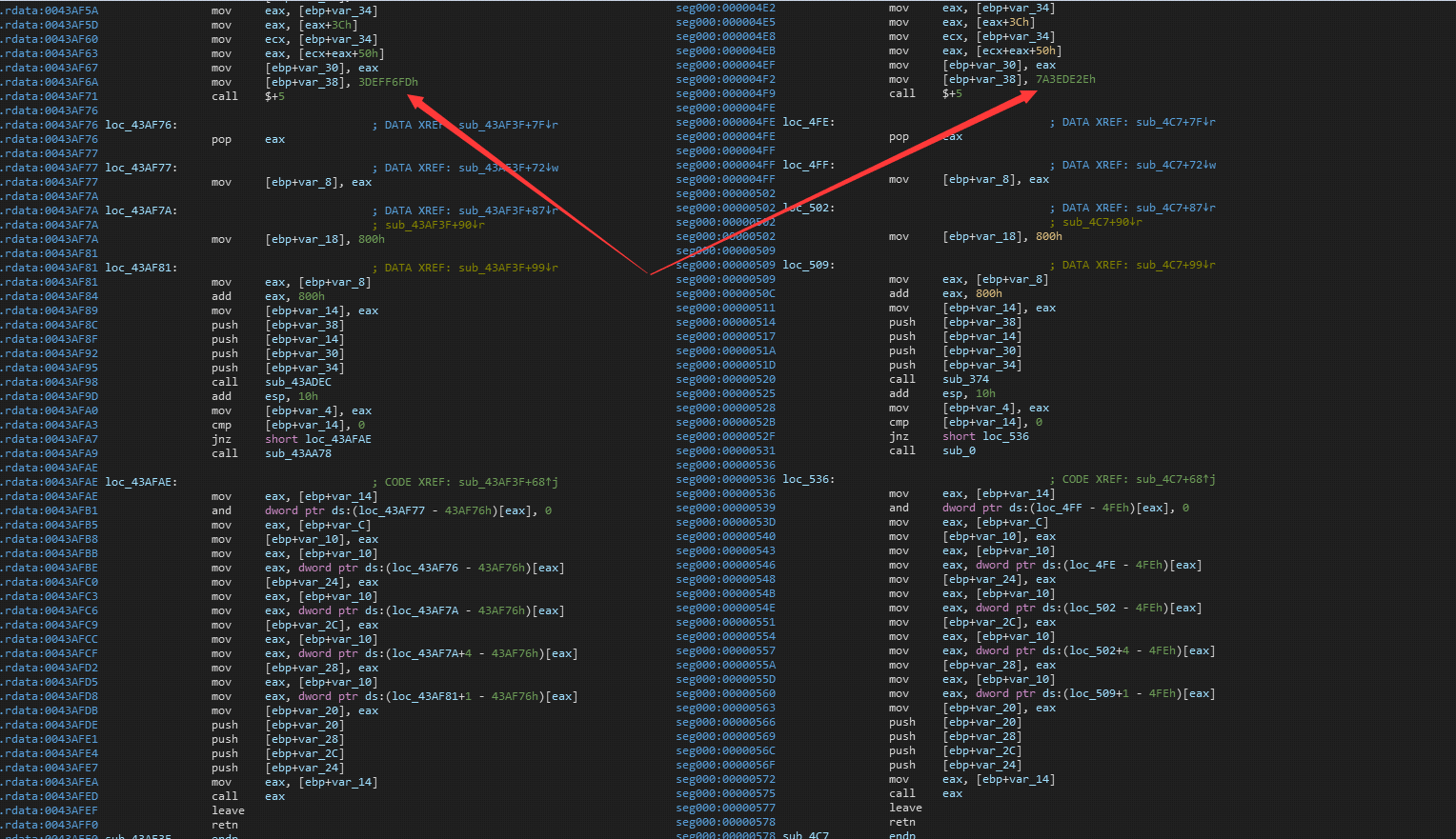Click address seg000:00000520 in right pane
1456x839 pixels.
click(725, 379)
